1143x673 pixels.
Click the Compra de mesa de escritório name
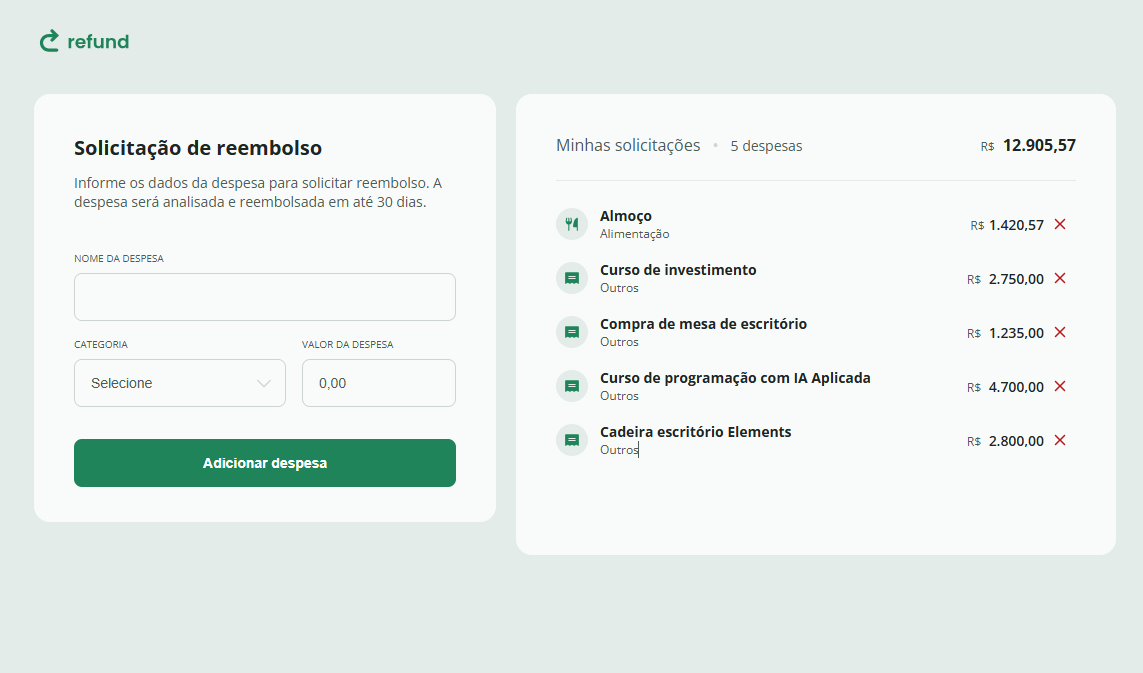click(703, 324)
